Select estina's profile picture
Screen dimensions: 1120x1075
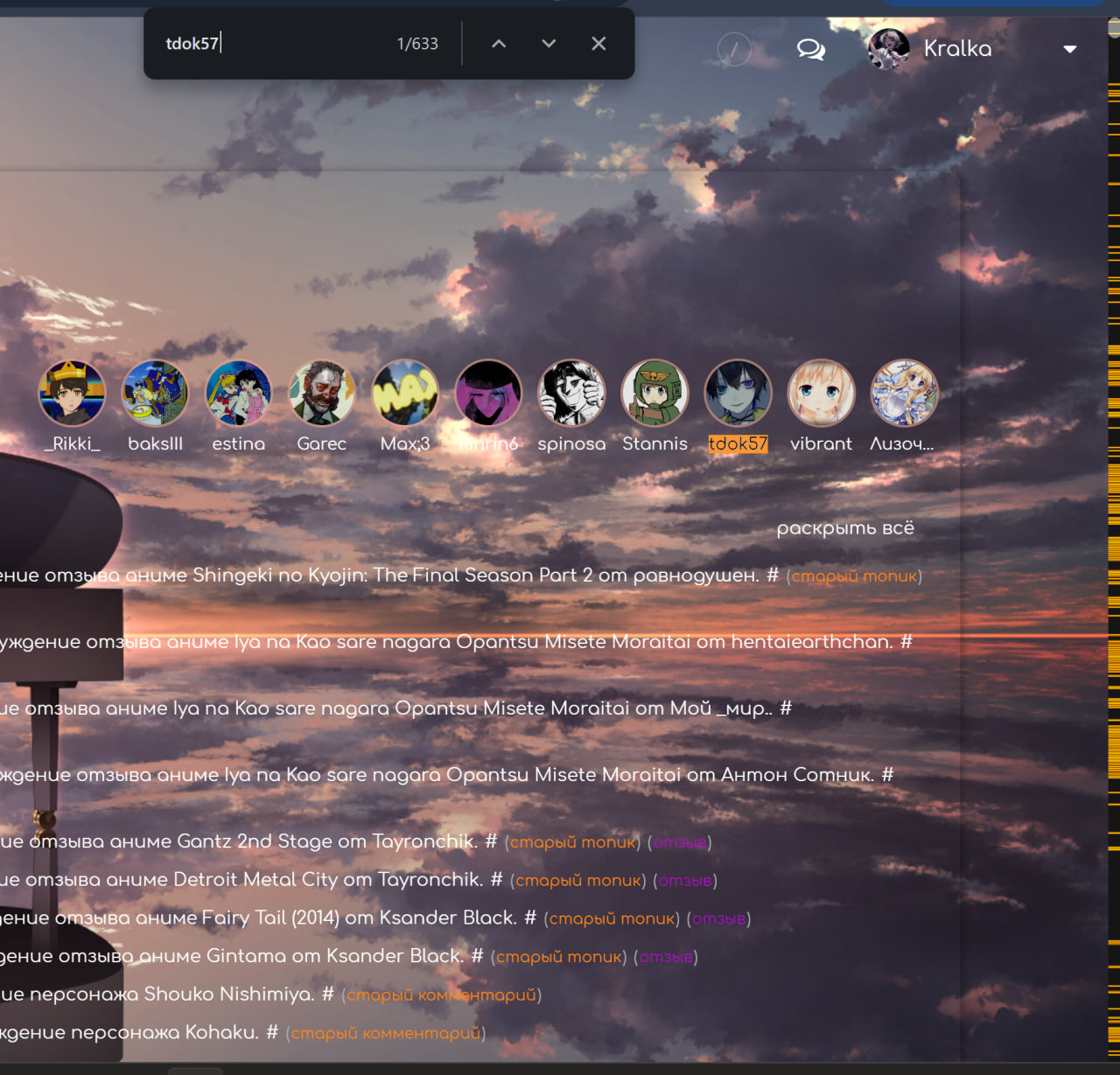[238, 393]
